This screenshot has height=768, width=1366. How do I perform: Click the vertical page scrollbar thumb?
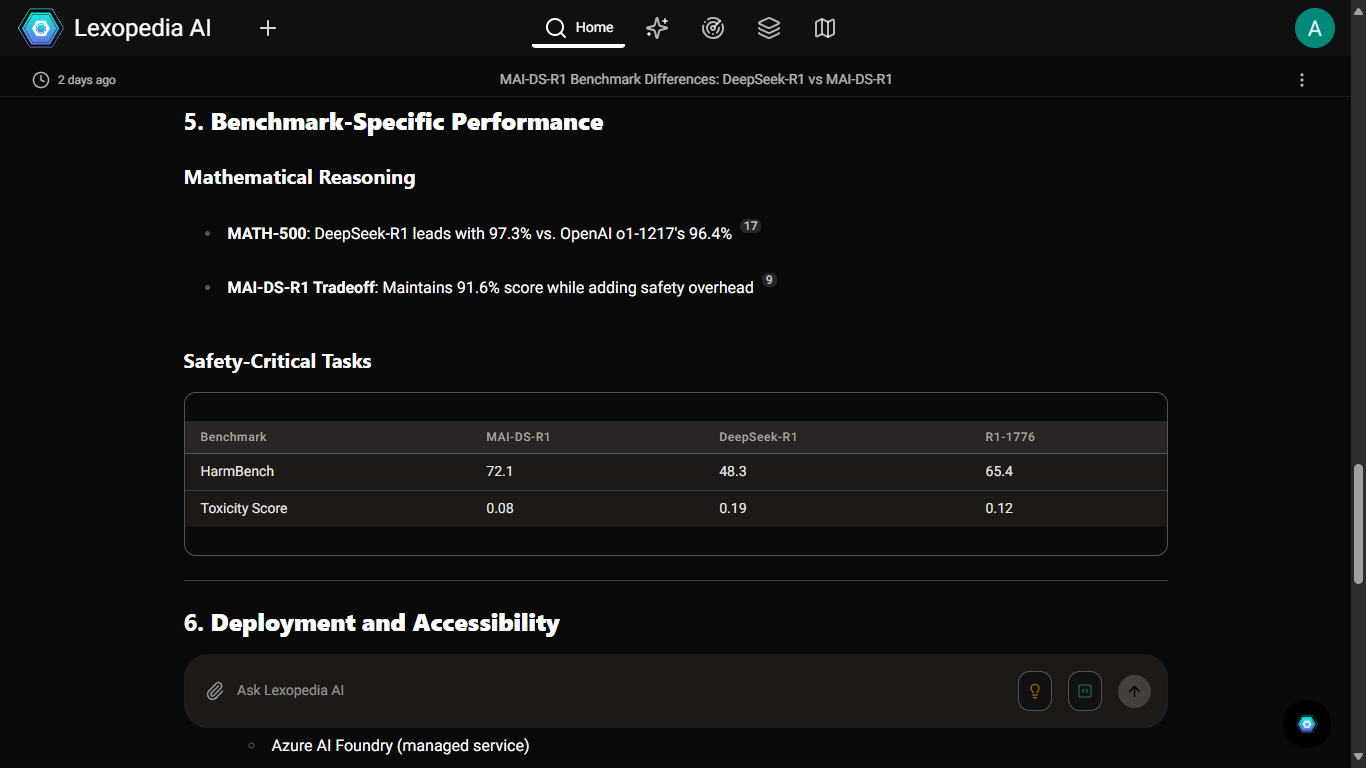click(1358, 524)
